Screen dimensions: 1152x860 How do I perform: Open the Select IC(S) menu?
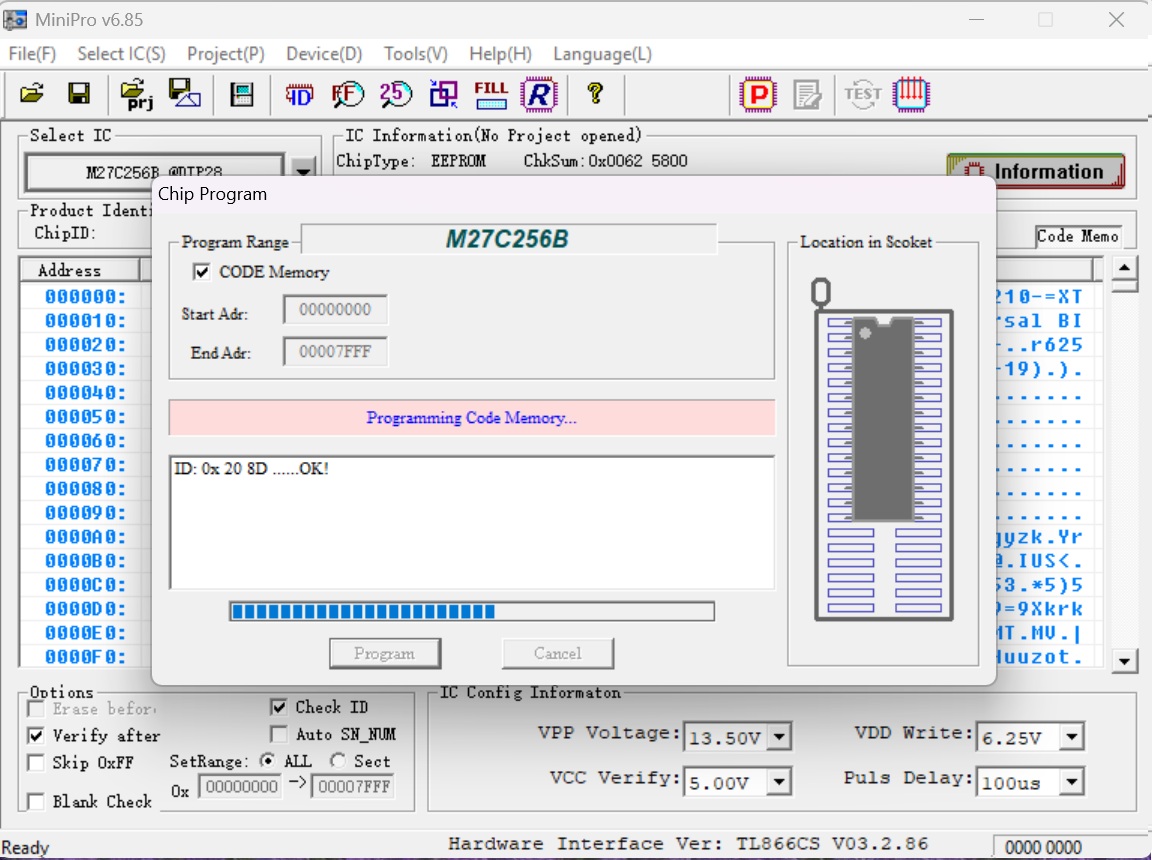pos(121,54)
